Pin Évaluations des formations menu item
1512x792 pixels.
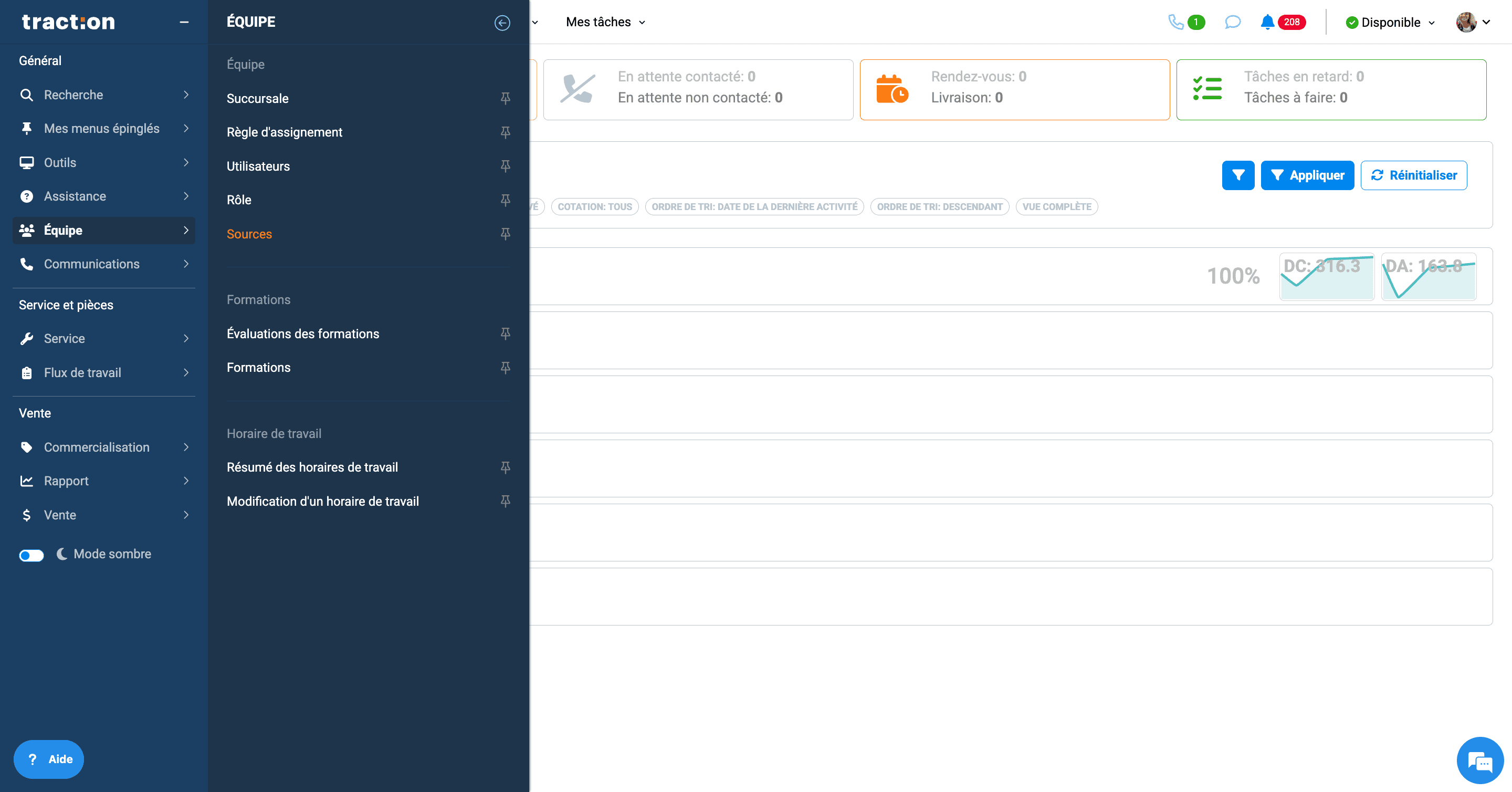click(x=505, y=334)
